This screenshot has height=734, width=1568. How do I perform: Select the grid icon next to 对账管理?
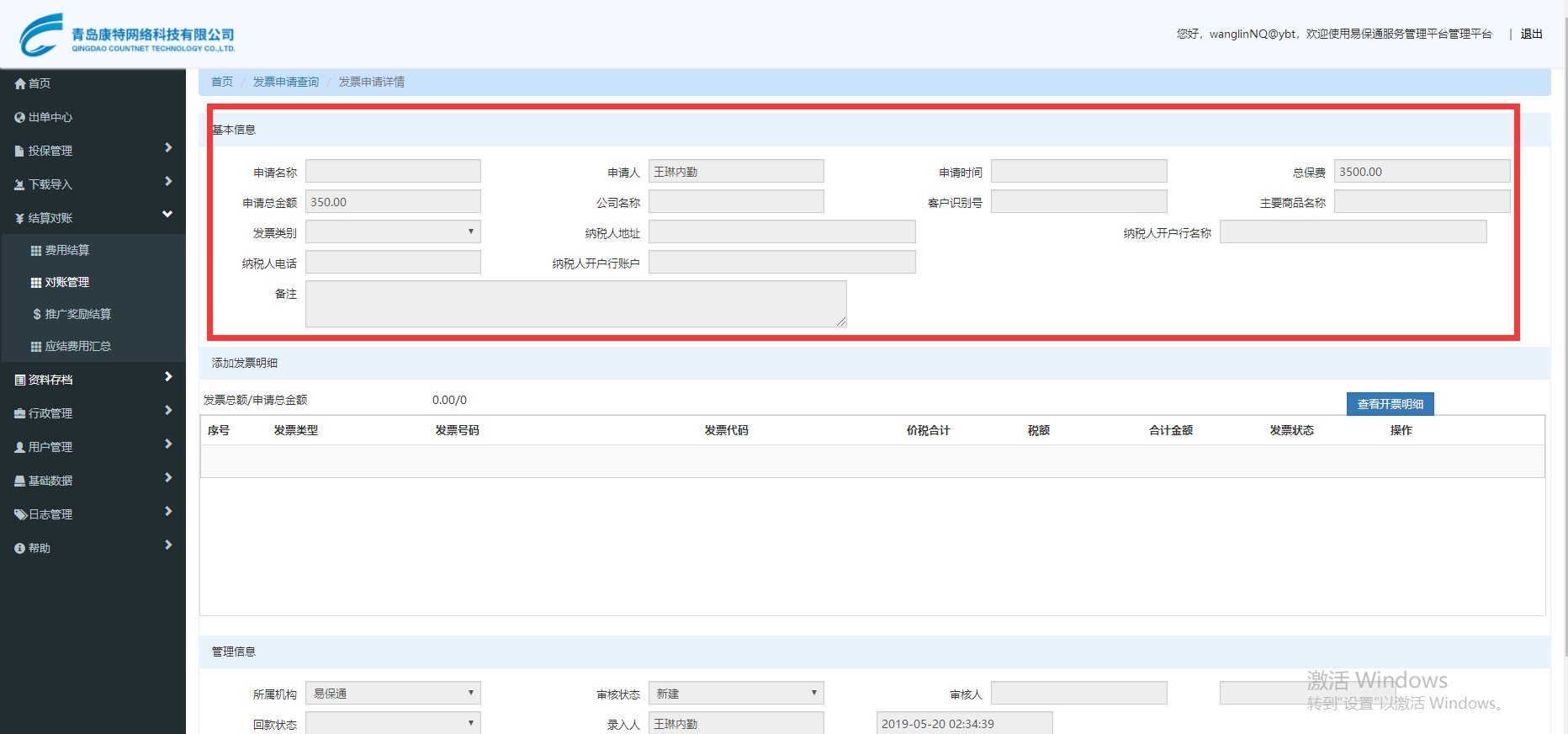[36, 282]
